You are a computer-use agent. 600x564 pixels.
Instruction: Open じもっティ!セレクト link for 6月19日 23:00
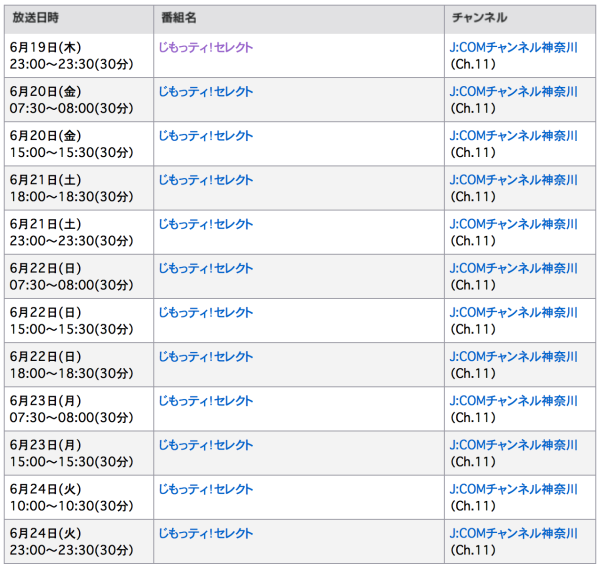click(206, 47)
